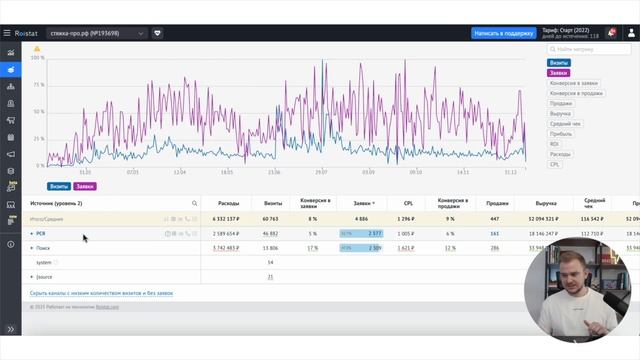Click purple Заявки legend tag under chart
The image size is (640, 360).
85,187
